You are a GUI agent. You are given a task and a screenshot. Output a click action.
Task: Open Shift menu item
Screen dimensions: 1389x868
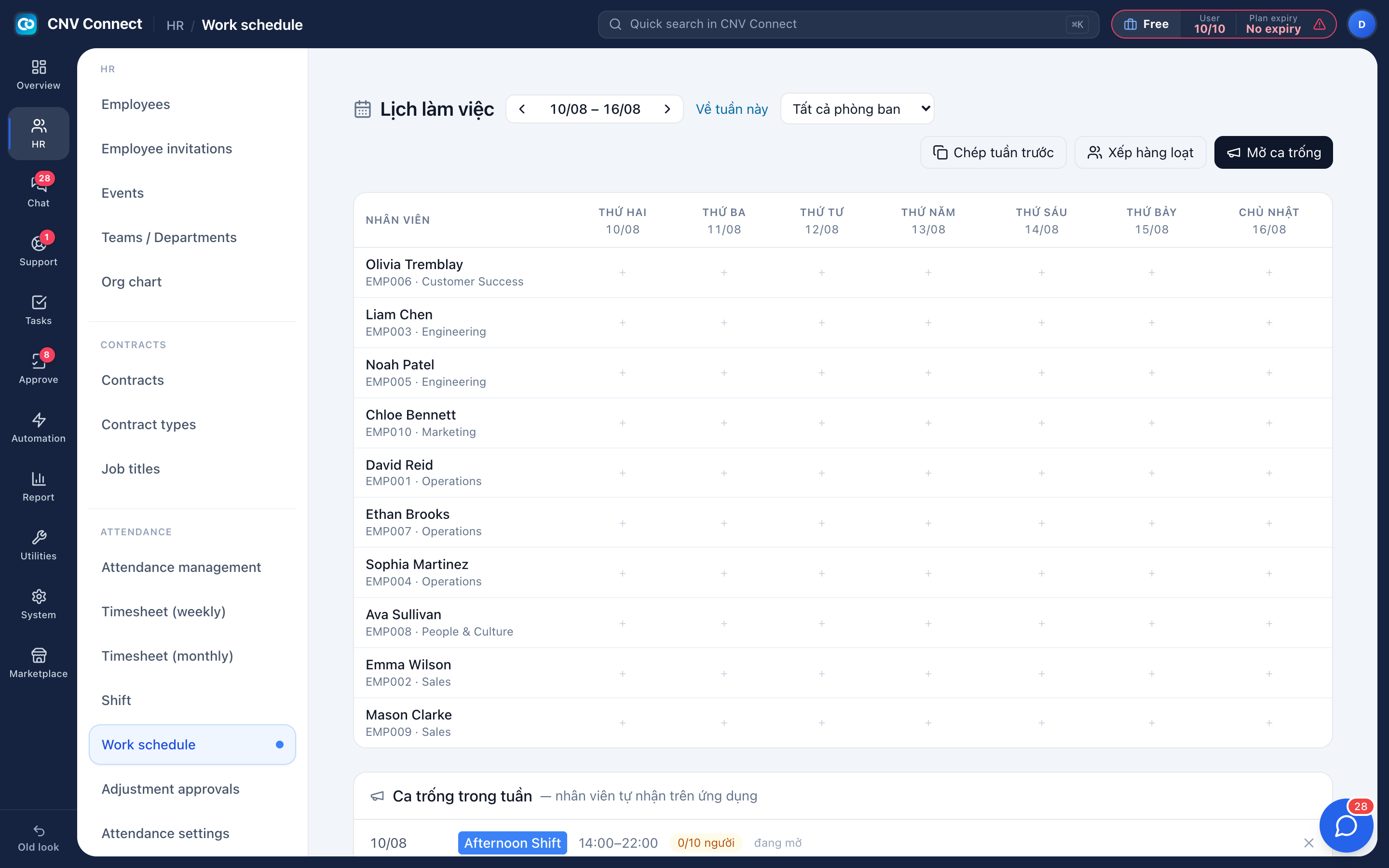pos(192,700)
